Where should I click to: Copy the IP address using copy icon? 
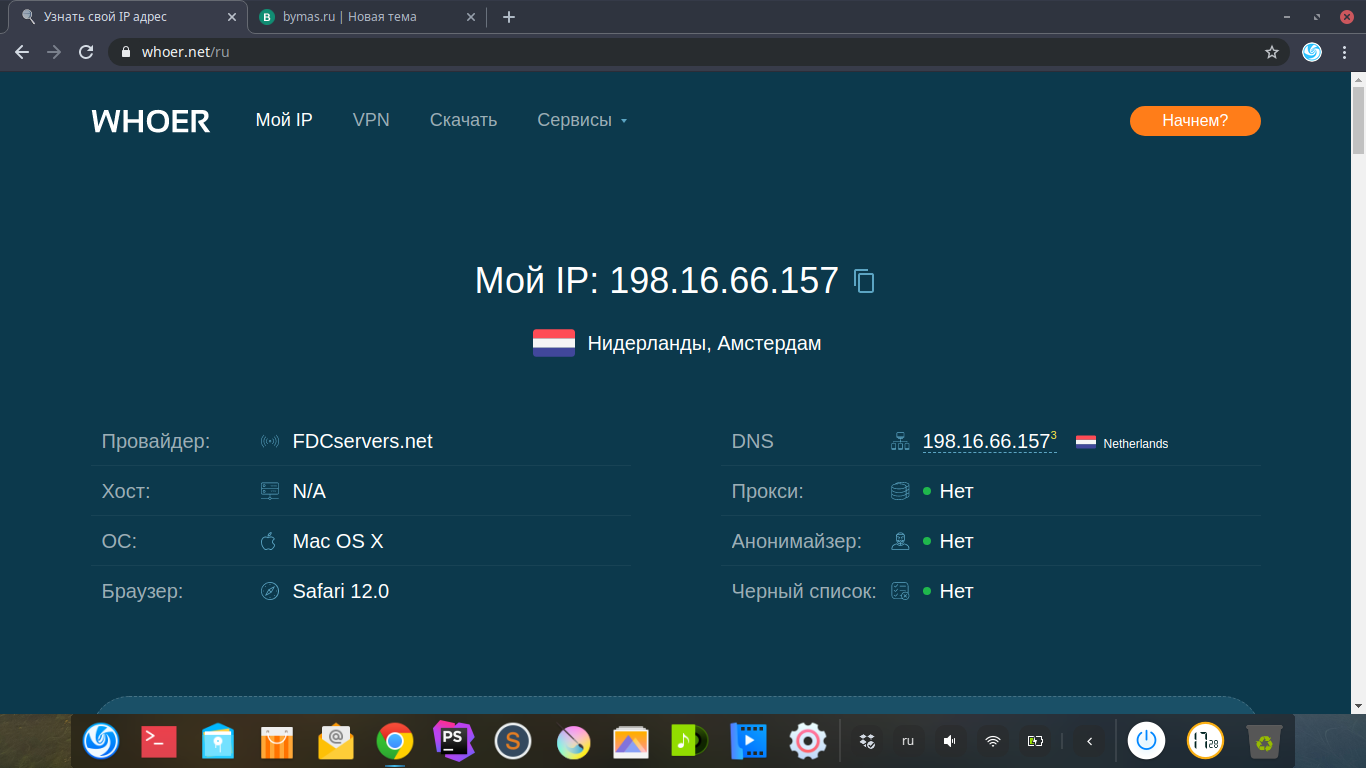click(864, 281)
